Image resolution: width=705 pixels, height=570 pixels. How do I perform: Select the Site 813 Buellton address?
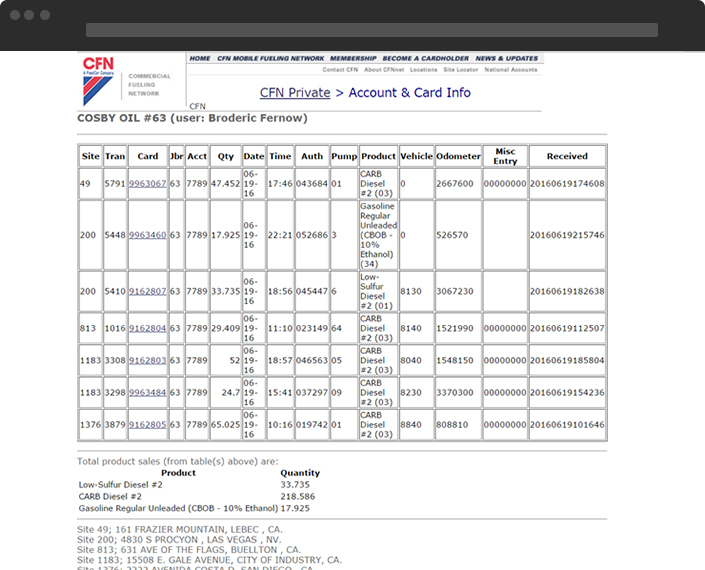tap(189, 550)
